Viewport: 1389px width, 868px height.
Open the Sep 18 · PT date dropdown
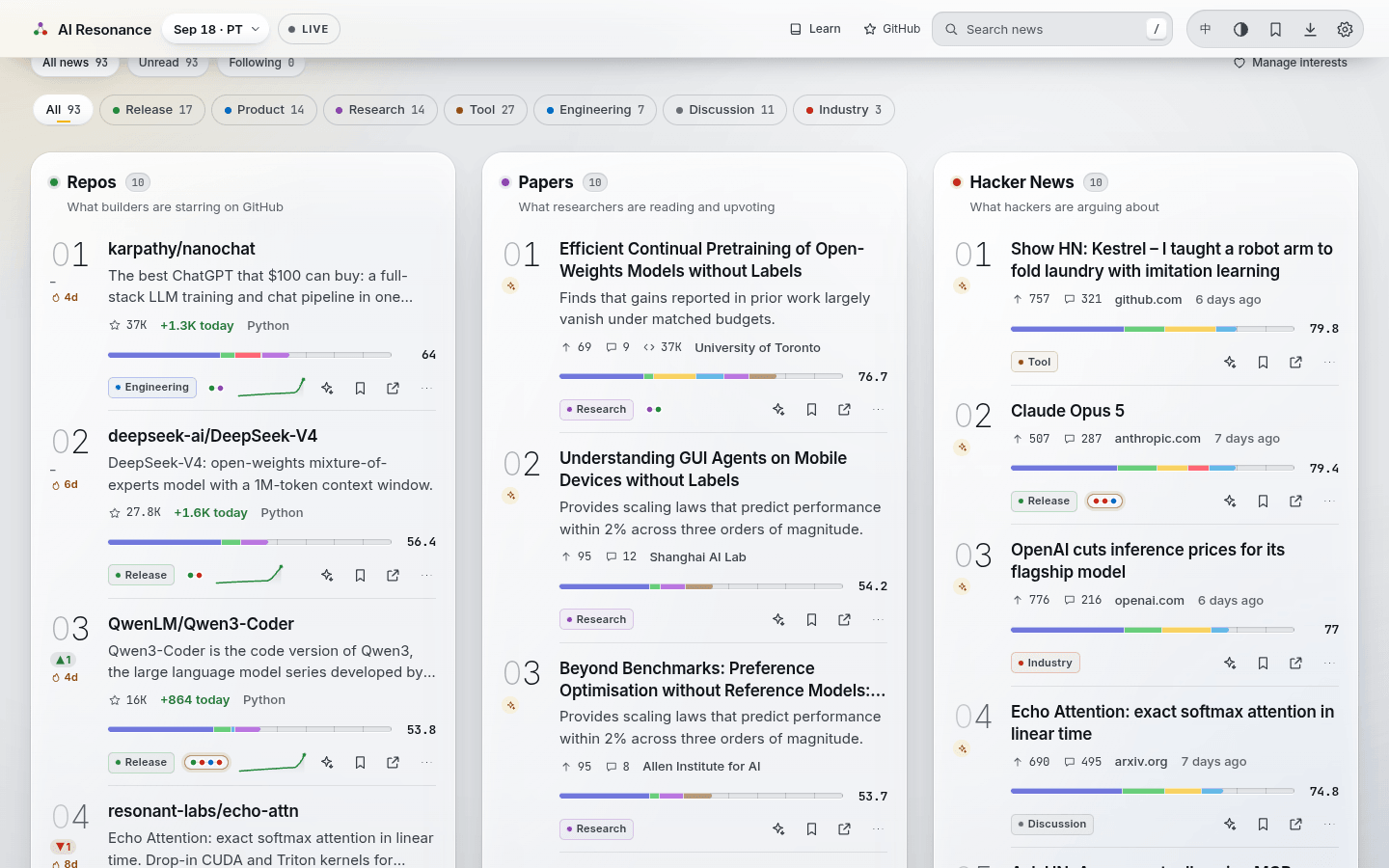(216, 29)
